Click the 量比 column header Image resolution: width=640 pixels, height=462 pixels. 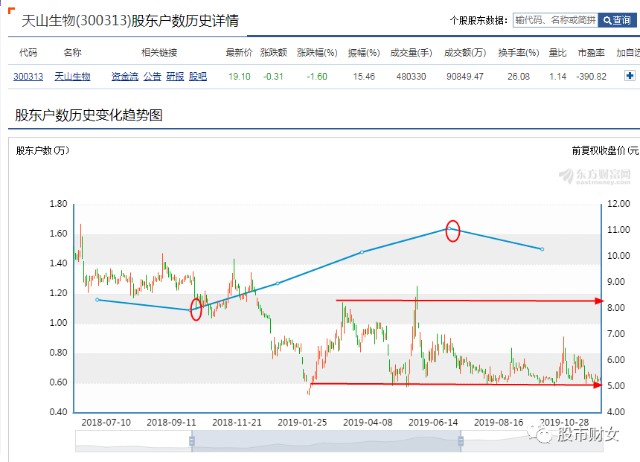(x=558, y=53)
